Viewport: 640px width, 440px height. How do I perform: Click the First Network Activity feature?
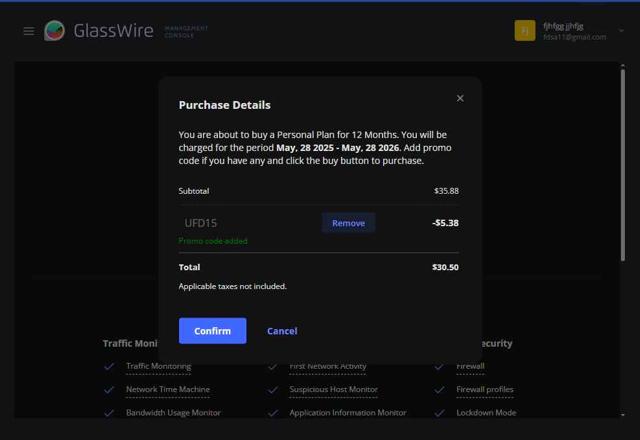click(x=328, y=367)
